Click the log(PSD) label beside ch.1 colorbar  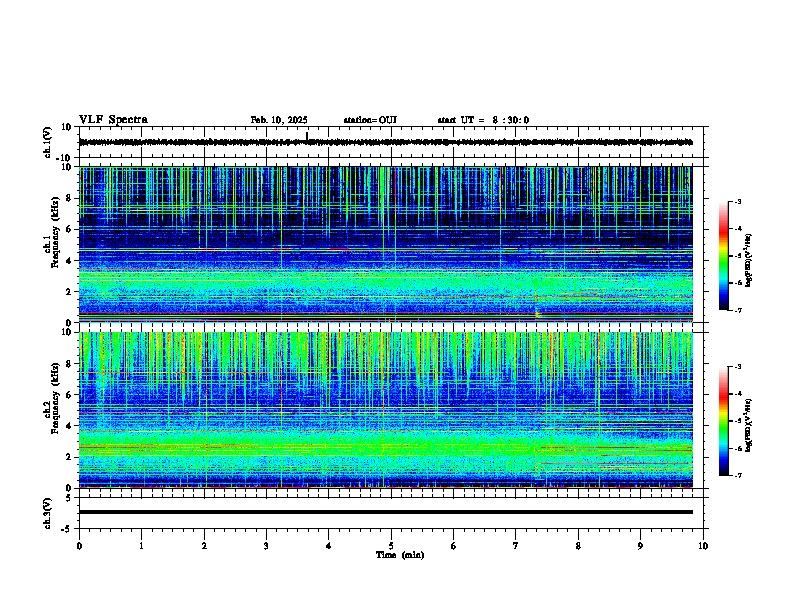748,260
